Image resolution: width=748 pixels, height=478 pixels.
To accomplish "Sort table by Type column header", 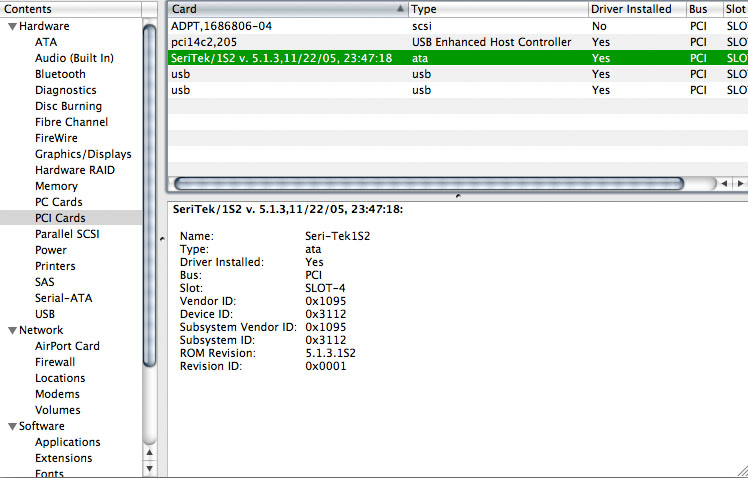I will tap(498, 9).
